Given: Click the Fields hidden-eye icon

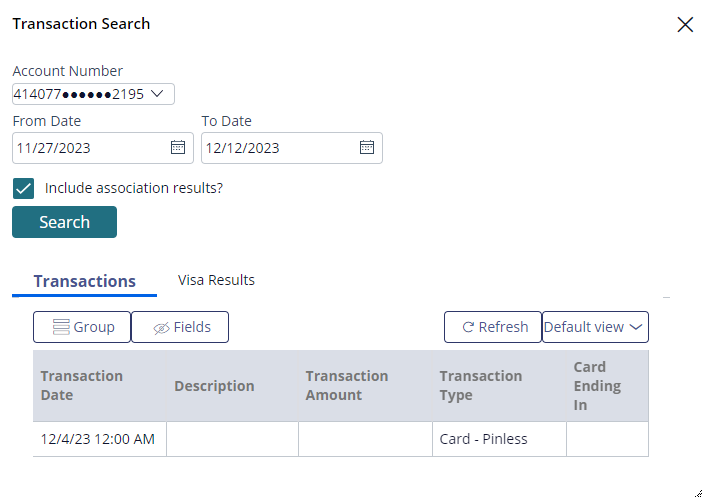Looking at the screenshot, I should 161,328.
